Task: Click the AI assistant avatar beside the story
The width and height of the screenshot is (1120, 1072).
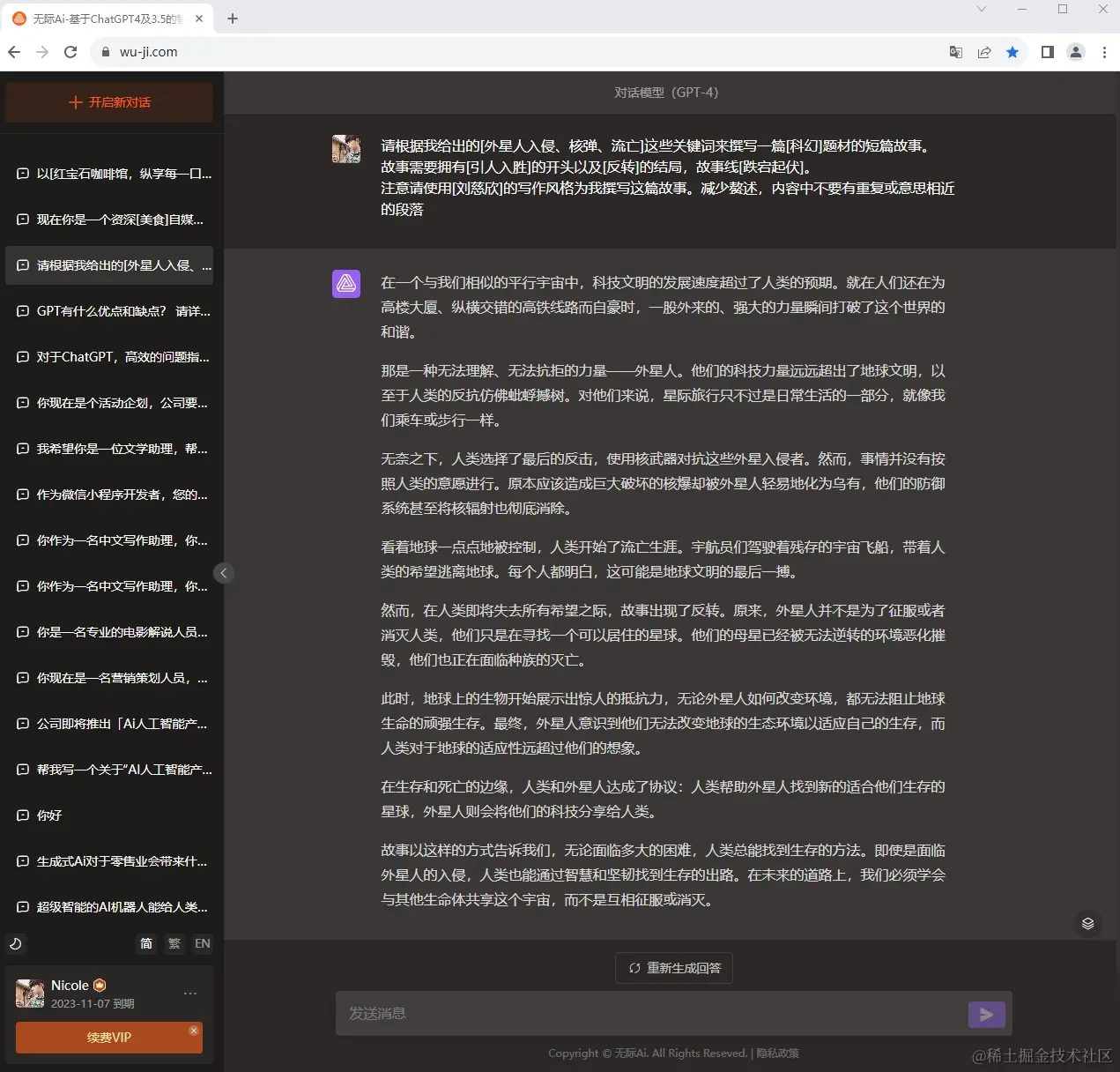Action: pyautogui.click(x=346, y=284)
